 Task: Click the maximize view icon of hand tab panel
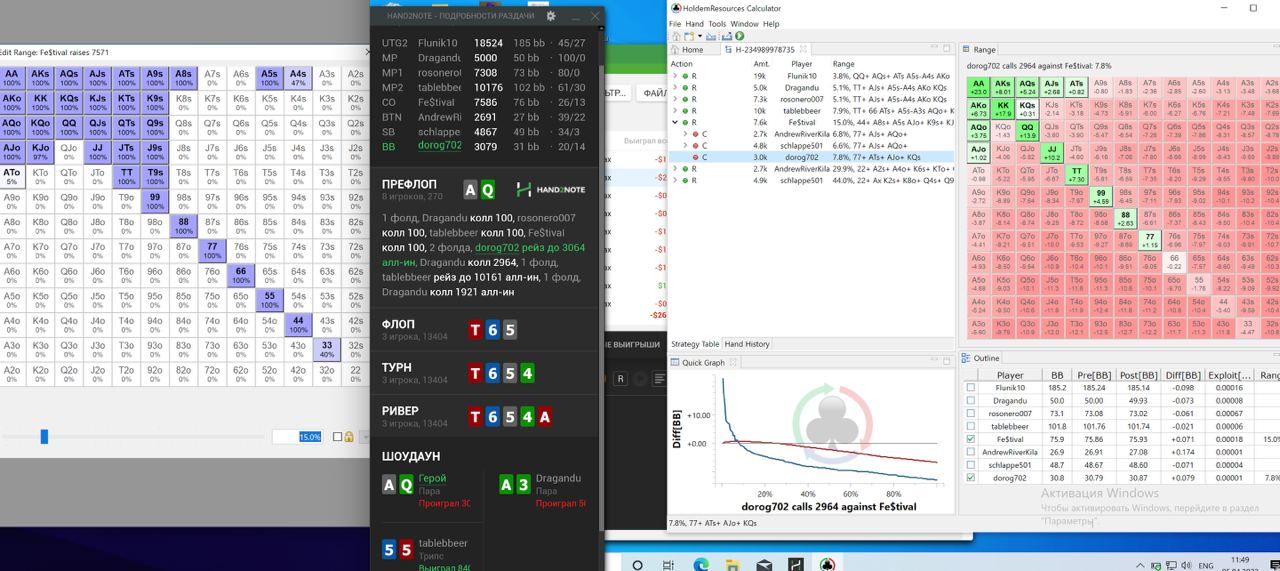click(946, 48)
